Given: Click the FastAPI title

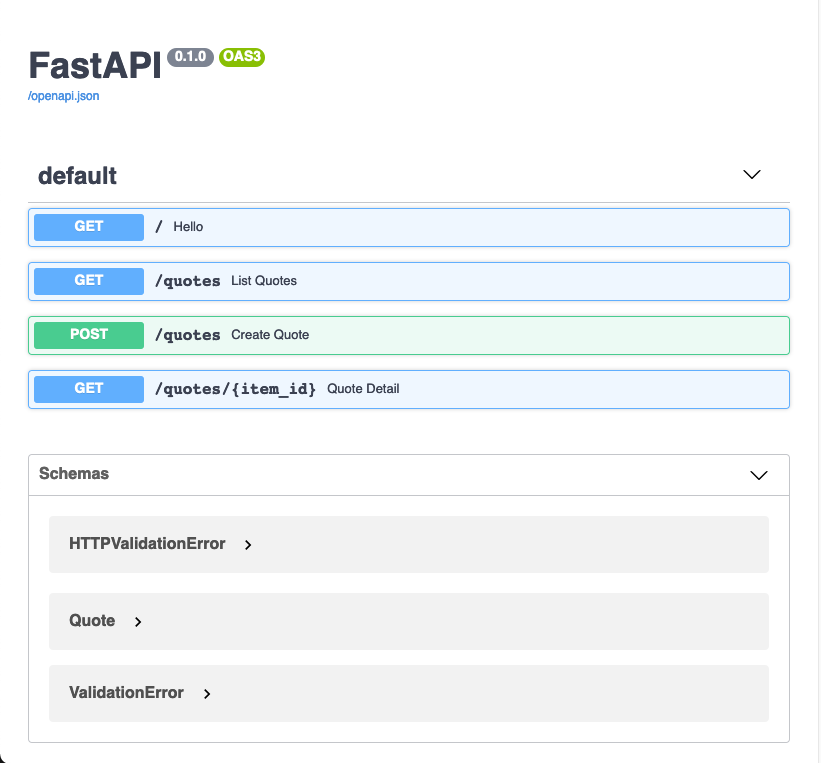Looking at the screenshot, I should pos(95,65).
